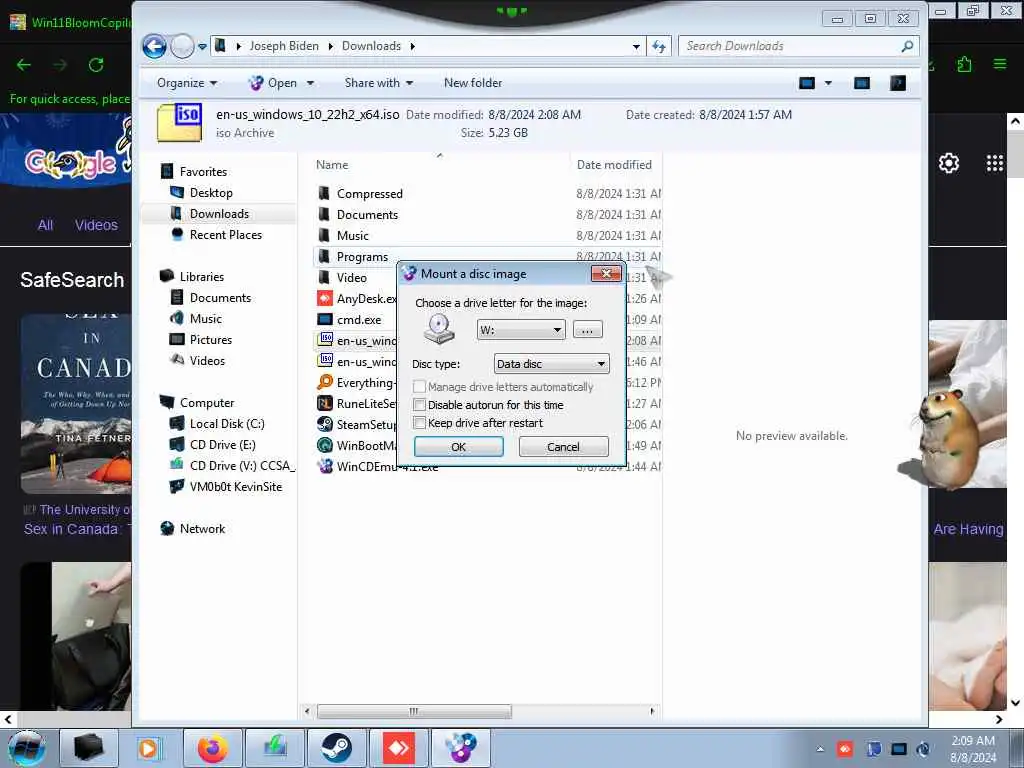
Task: Open CD Drive (E:) in navigation pane
Action: click(222, 445)
